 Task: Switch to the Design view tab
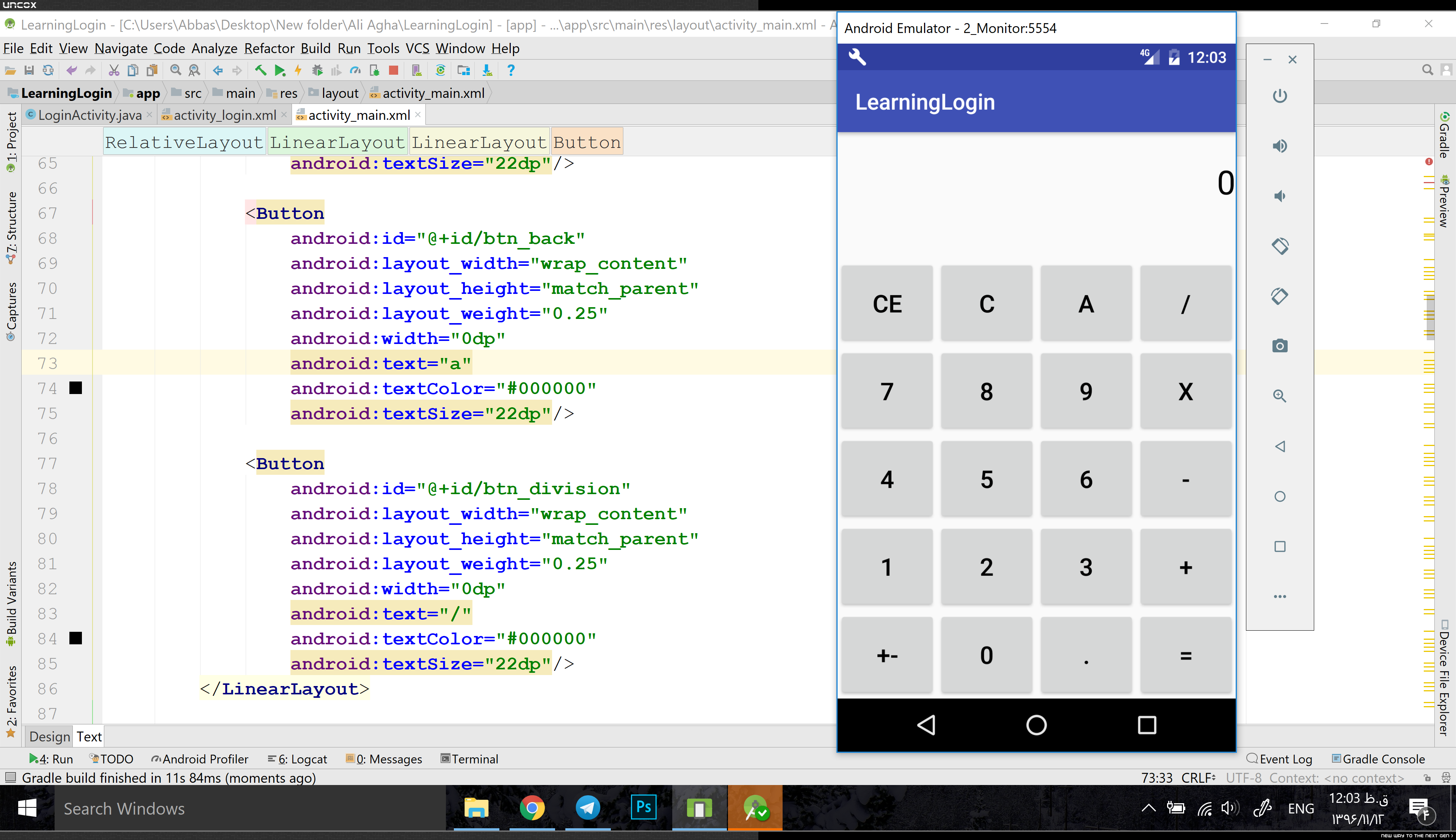(x=50, y=737)
